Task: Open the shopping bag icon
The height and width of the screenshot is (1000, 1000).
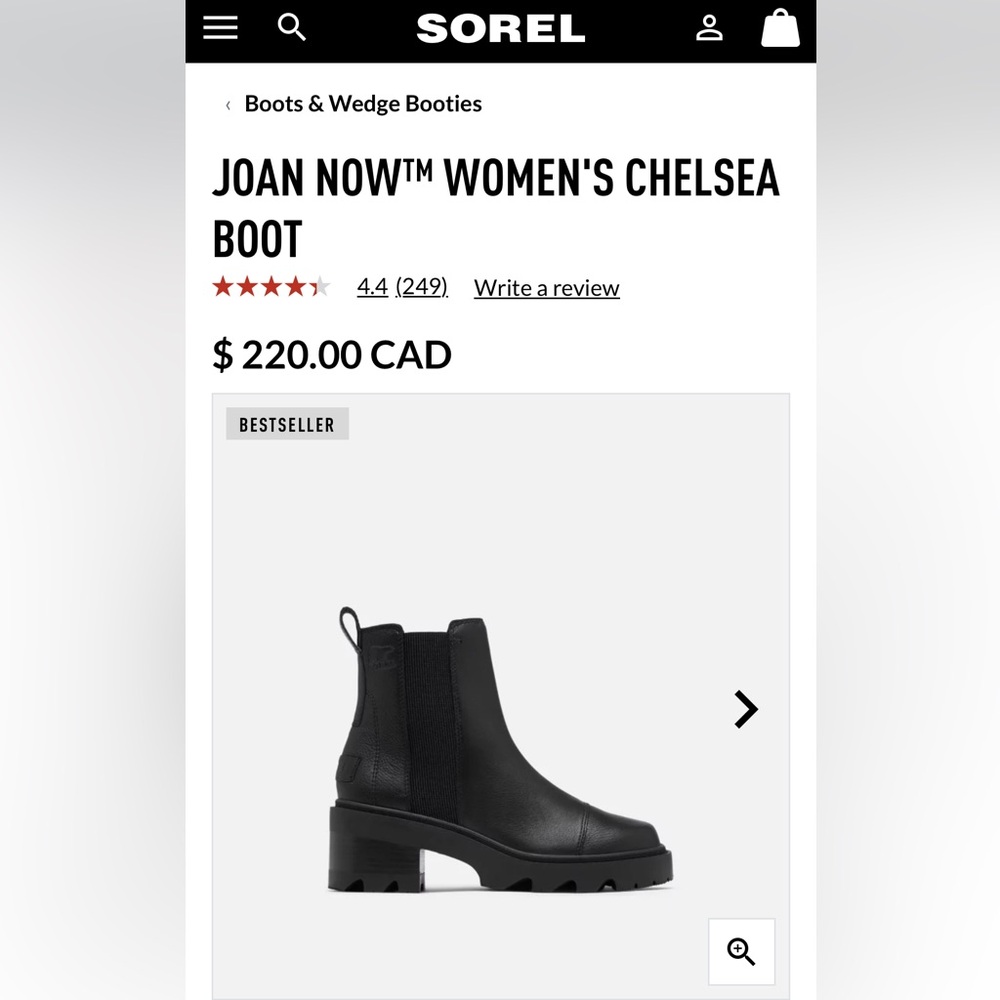Action: [x=780, y=28]
